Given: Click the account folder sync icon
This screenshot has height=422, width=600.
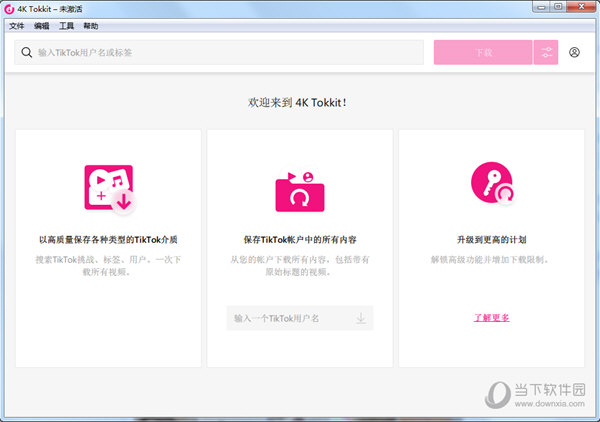Looking at the screenshot, I should click(300, 191).
